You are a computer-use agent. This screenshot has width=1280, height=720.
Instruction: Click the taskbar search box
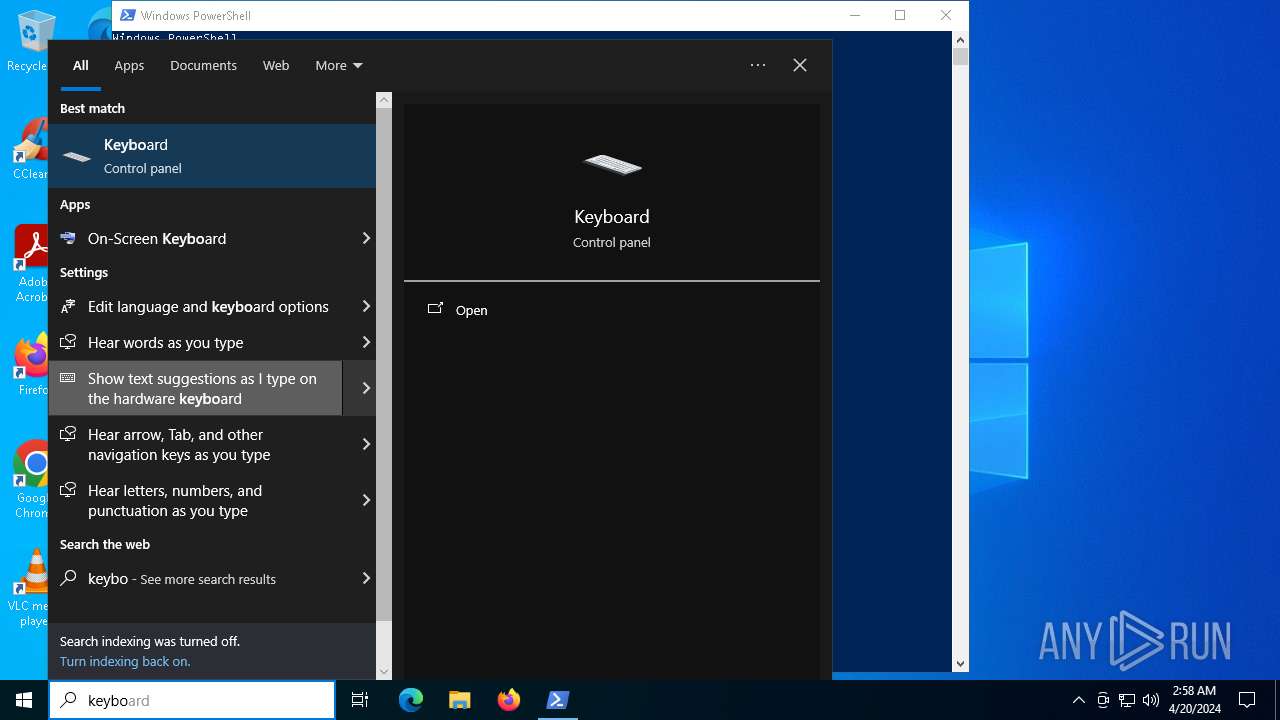pyautogui.click(x=192, y=700)
